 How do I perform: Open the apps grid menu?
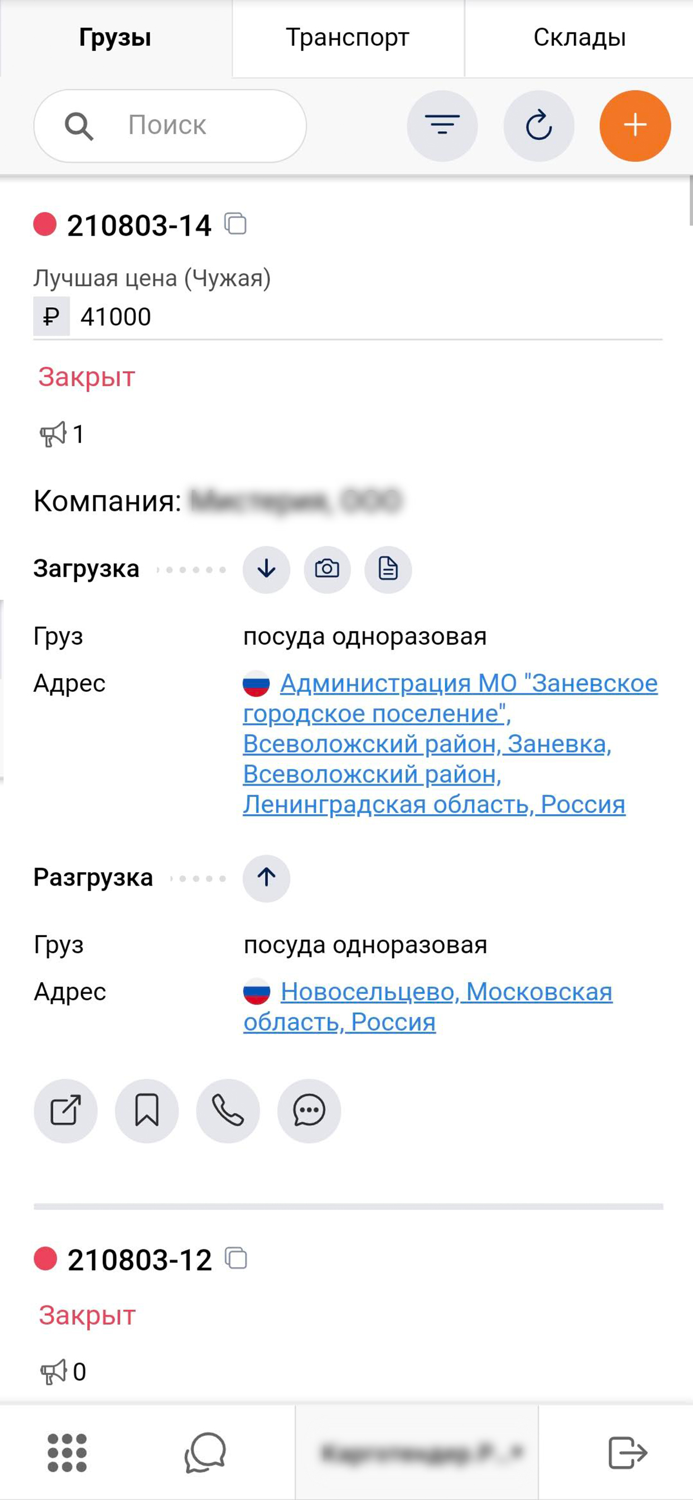[x=67, y=1452]
